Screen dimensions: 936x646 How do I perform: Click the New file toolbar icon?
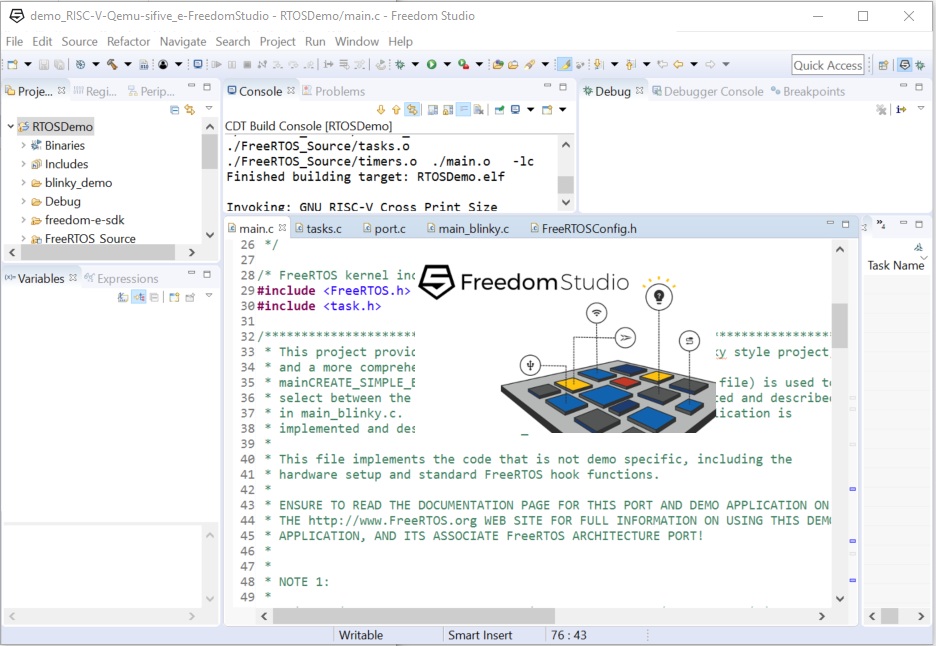[12, 64]
